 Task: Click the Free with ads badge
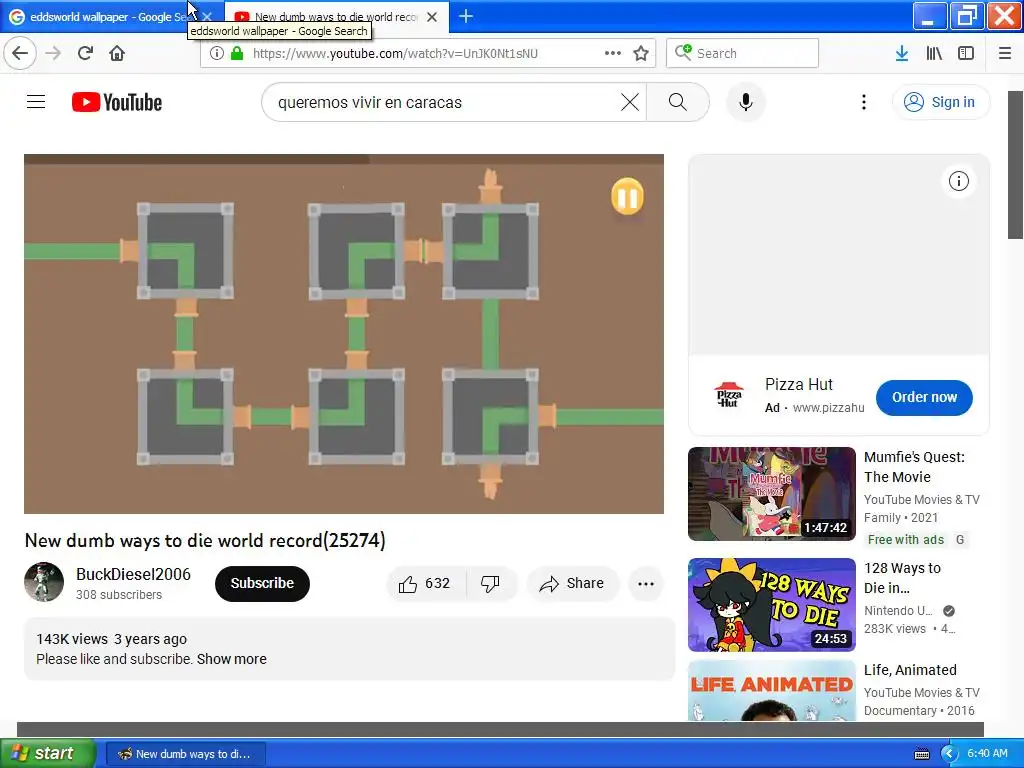(906, 539)
